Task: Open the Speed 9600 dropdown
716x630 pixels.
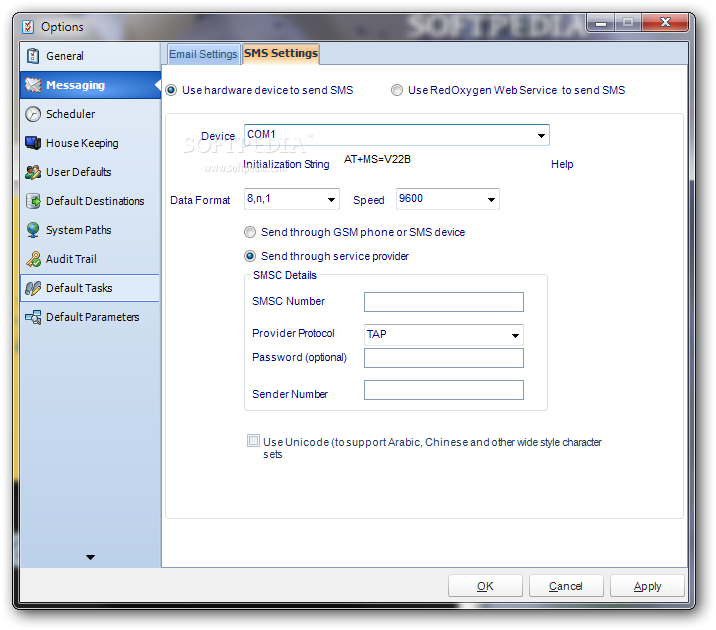Action: coord(491,200)
